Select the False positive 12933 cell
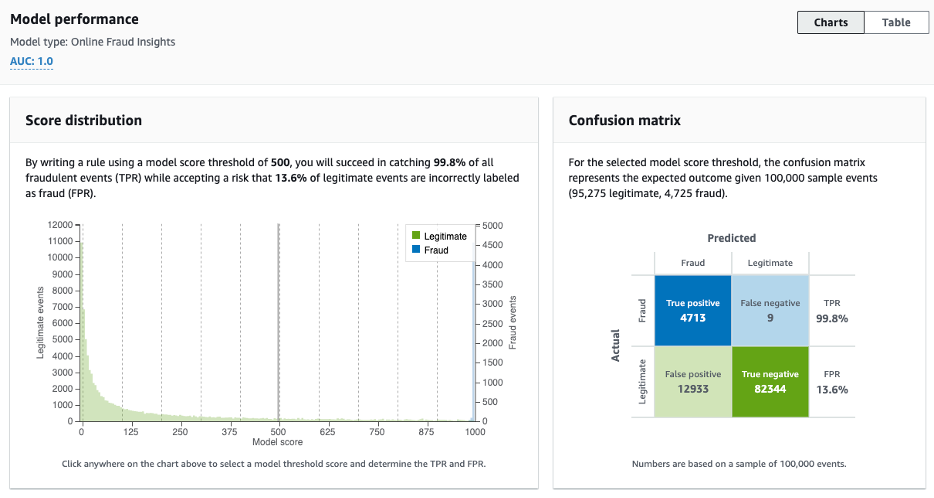Screen dimensions: 934x498 (693, 380)
